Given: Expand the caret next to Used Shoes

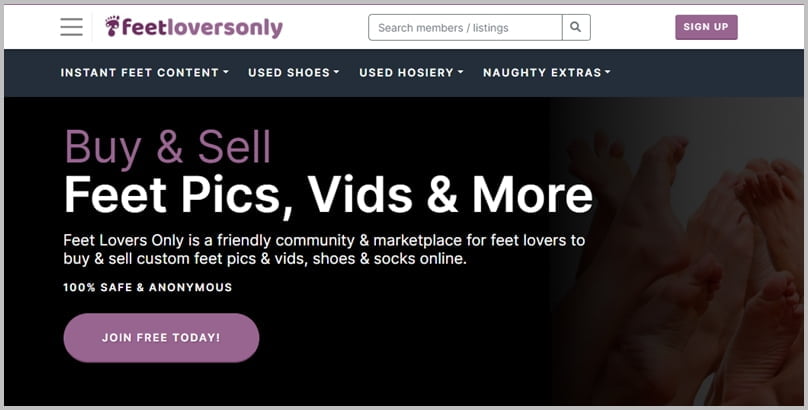Looking at the screenshot, I should (336, 73).
